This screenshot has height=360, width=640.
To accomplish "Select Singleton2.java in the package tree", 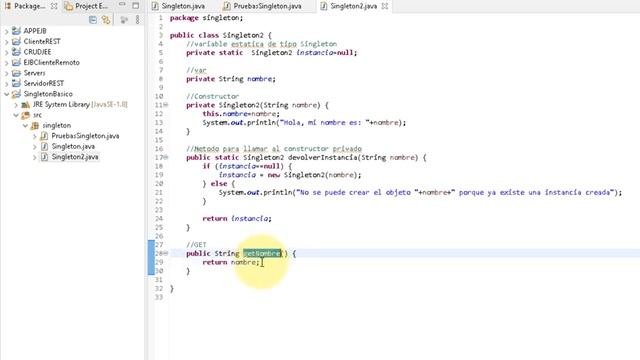I will [x=75, y=157].
